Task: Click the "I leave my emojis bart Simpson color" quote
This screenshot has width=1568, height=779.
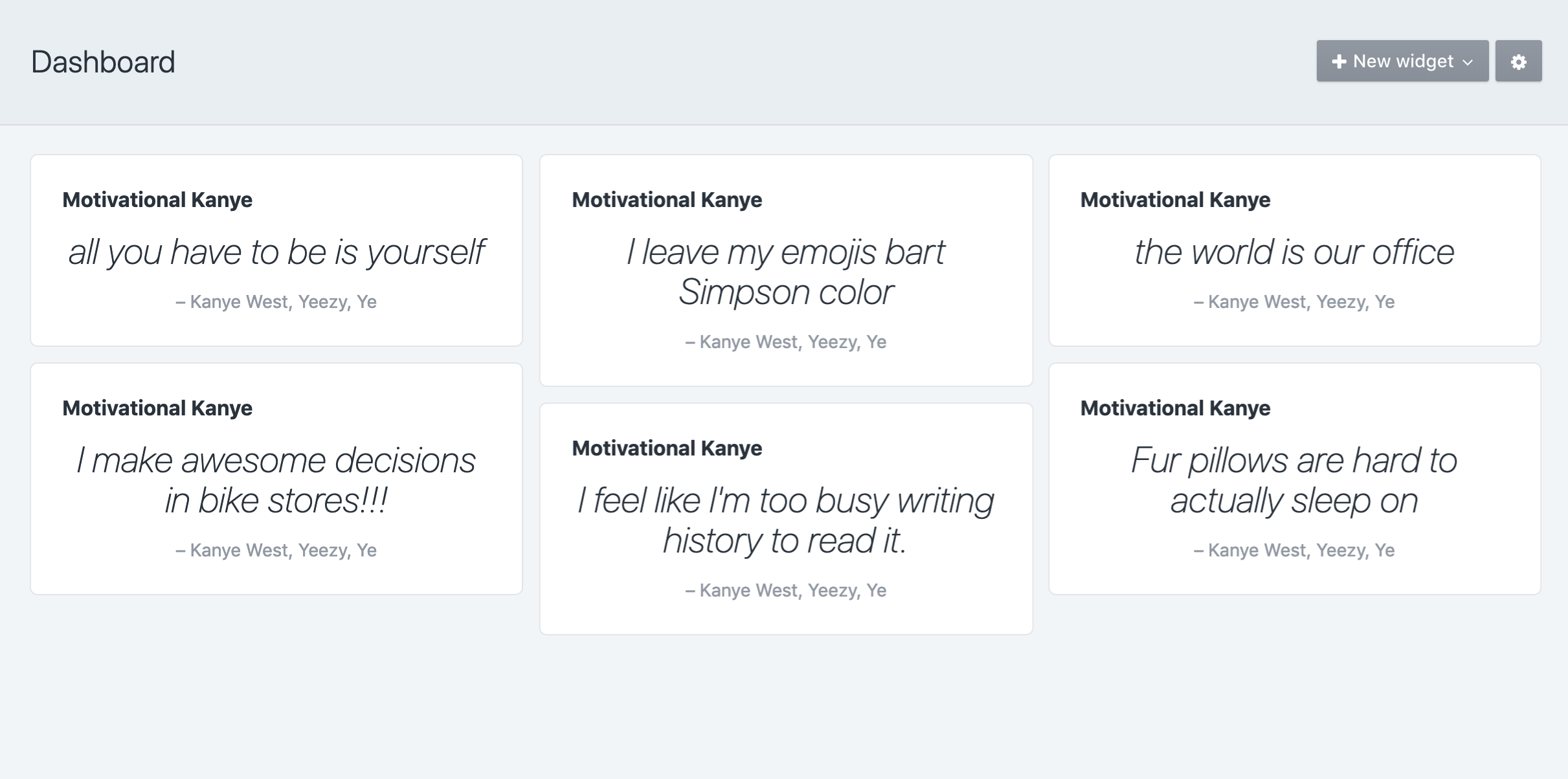Action: pyautogui.click(x=786, y=272)
